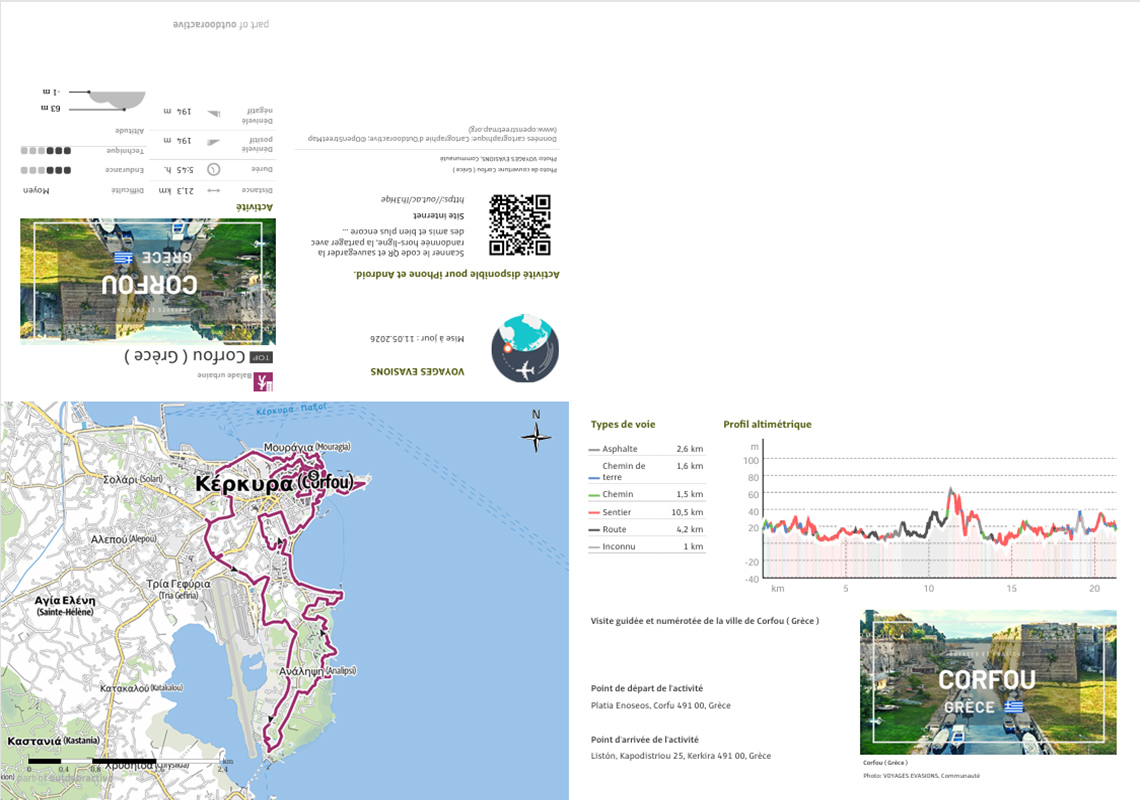Click the green Chemin legend line
The width and height of the screenshot is (1140, 800).
click(594, 495)
